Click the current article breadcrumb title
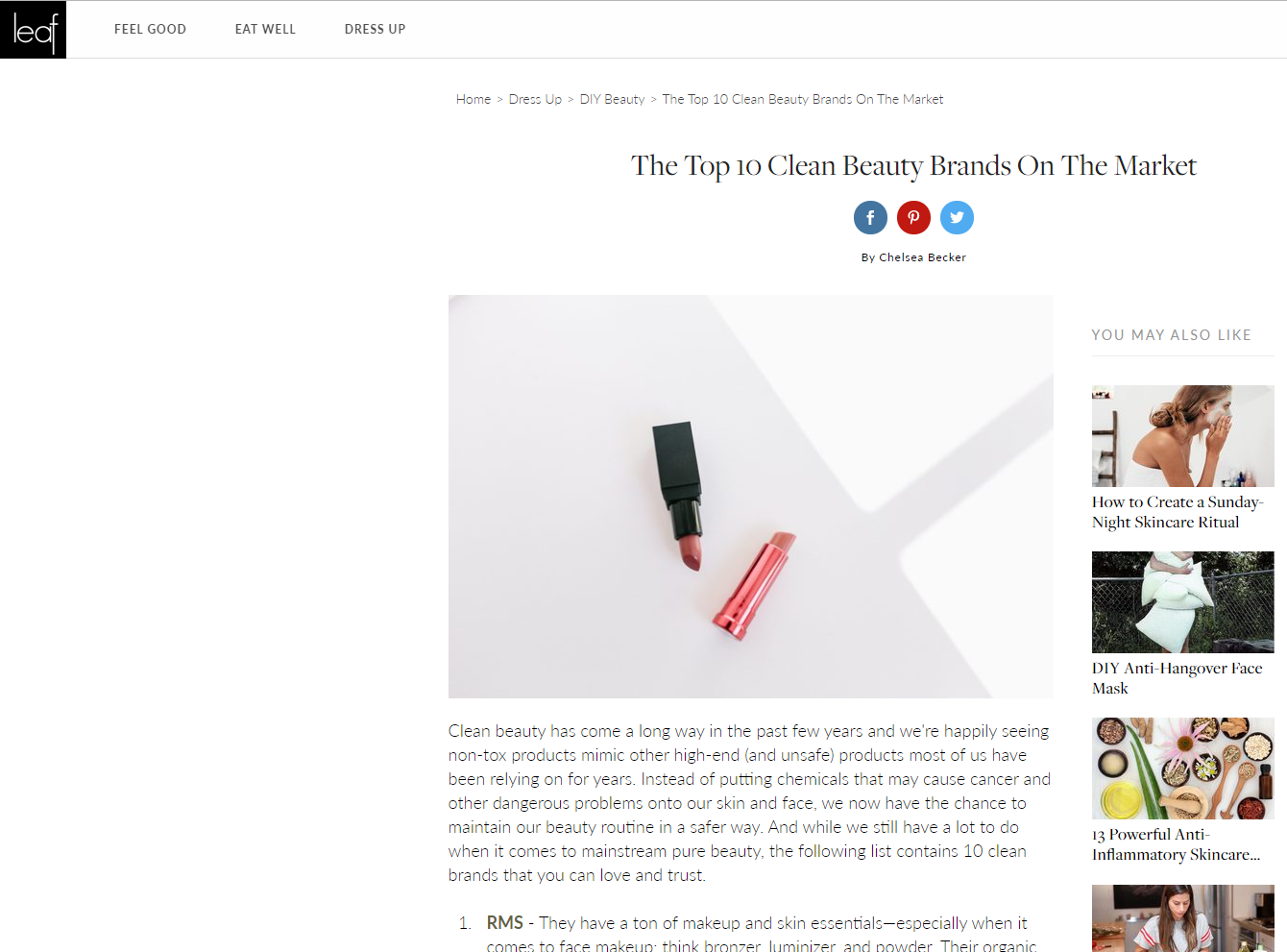Image resolution: width=1287 pixels, height=952 pixels. 803,99
